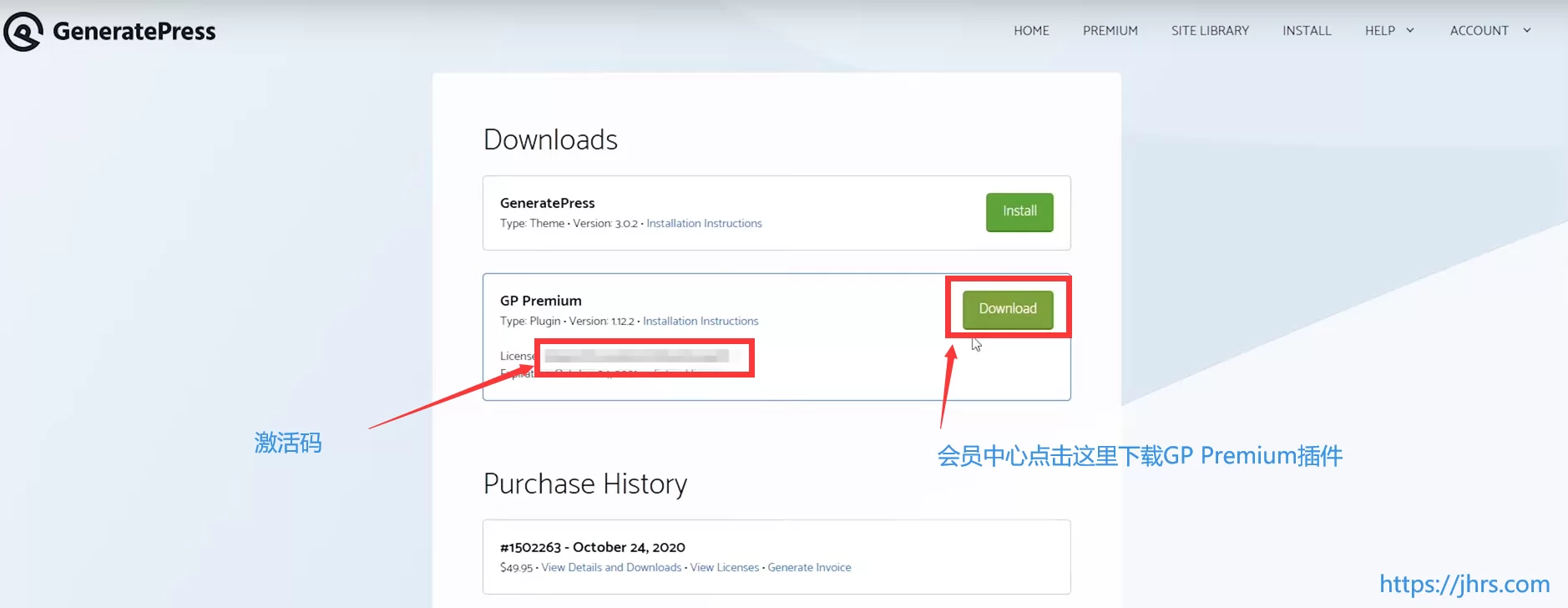This screenshot has height=608, width=1568.
Task: Open GP Premium plugin Installation Instructions link
Action: (701, 322)
